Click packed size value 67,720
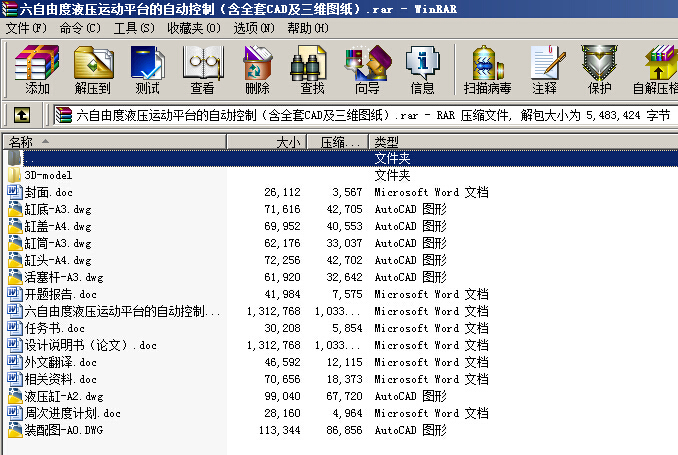This screenshot has height=455, width=678. [x=344, y=396]
